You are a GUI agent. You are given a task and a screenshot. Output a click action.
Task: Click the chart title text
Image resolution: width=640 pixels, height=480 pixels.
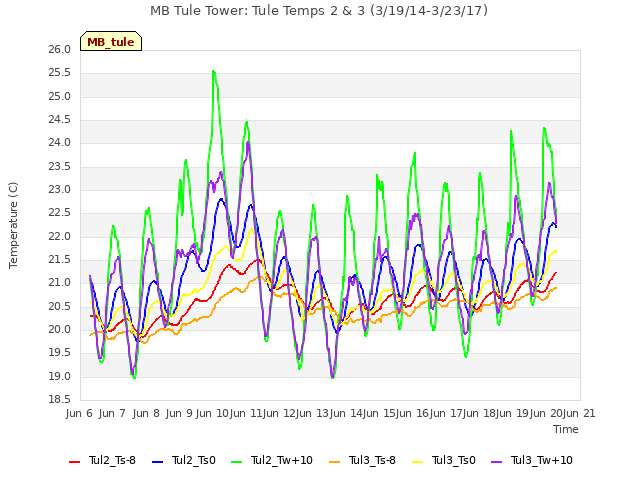pyautogui.click(x=319, y=11)
